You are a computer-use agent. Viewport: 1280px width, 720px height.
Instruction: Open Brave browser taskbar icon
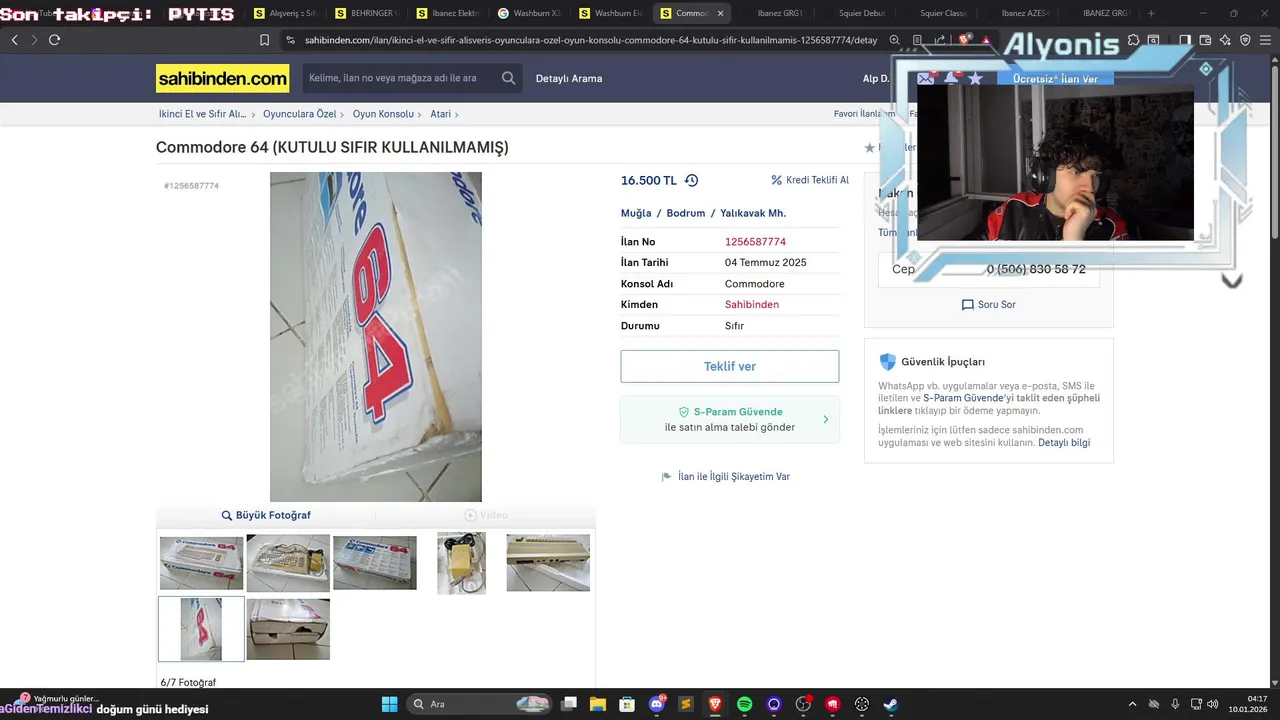[x=715, y=704]
